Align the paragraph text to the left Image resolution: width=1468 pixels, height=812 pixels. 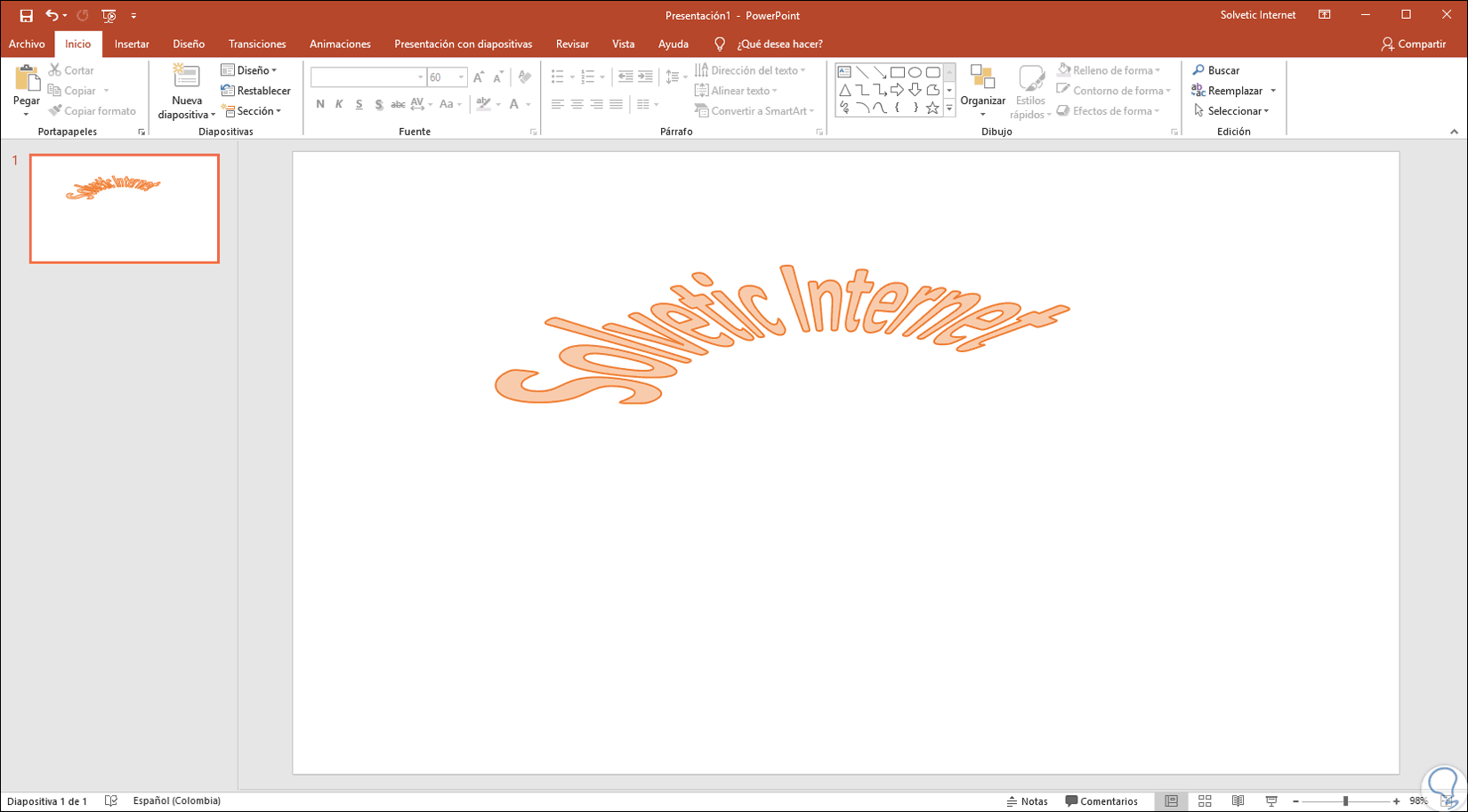click(557, 104)
